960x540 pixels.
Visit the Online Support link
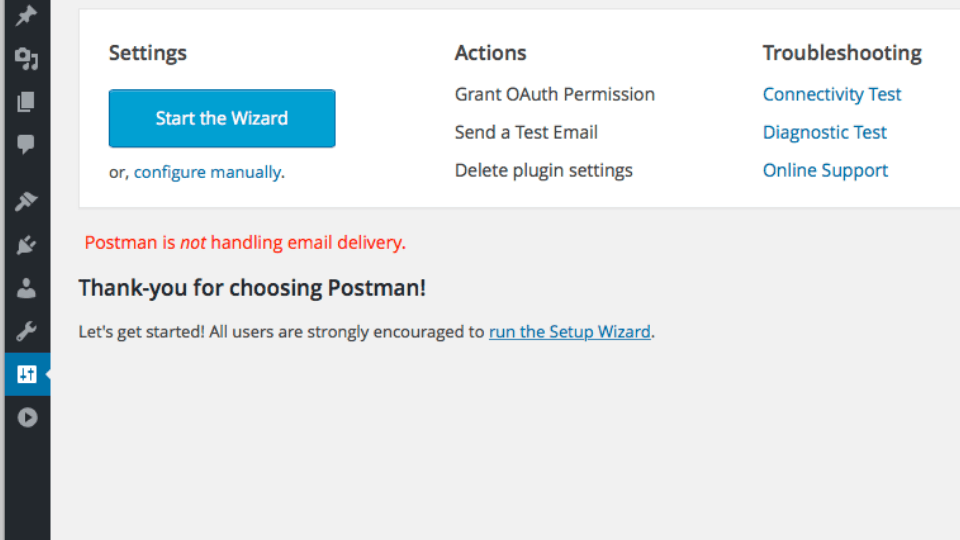pyautogui.click(x=825, y=170)
